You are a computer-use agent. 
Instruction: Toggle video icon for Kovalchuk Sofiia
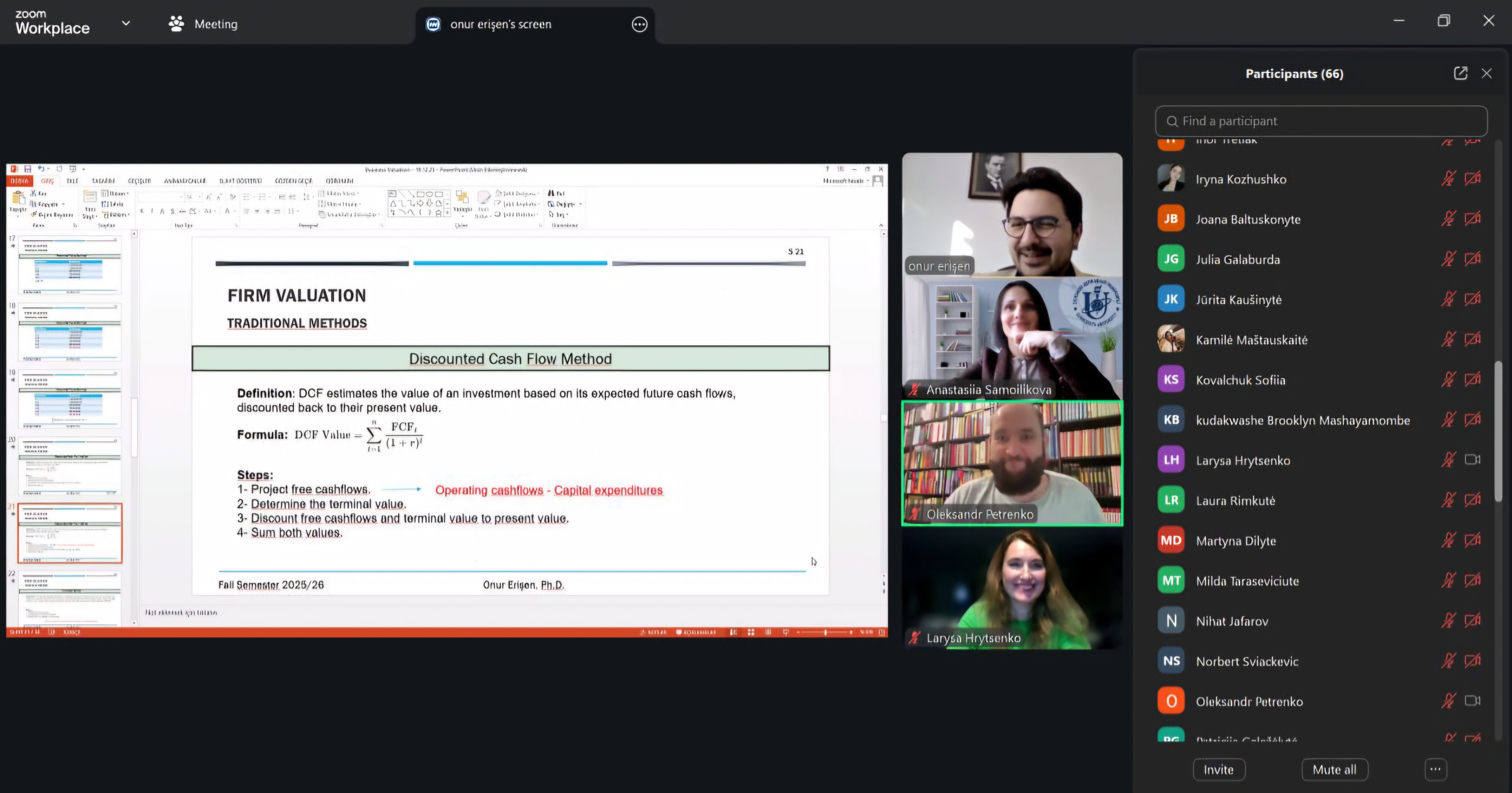[x=1472, y=379]
